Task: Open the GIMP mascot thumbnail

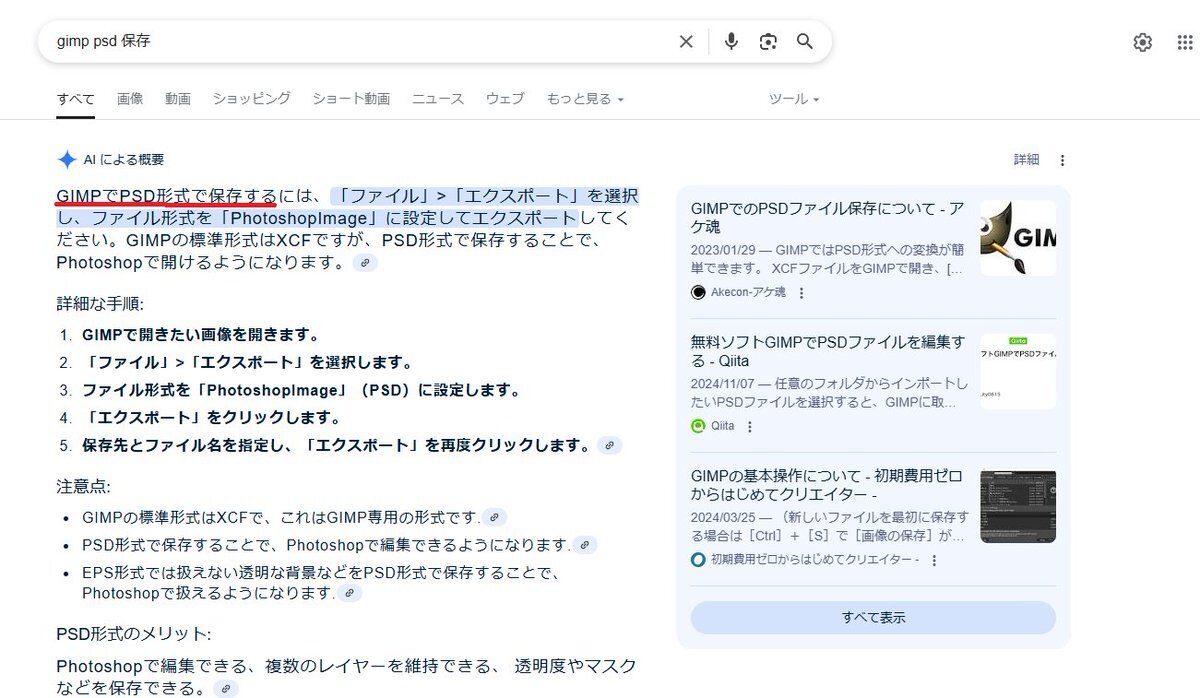Action: tap(1018, 238)
